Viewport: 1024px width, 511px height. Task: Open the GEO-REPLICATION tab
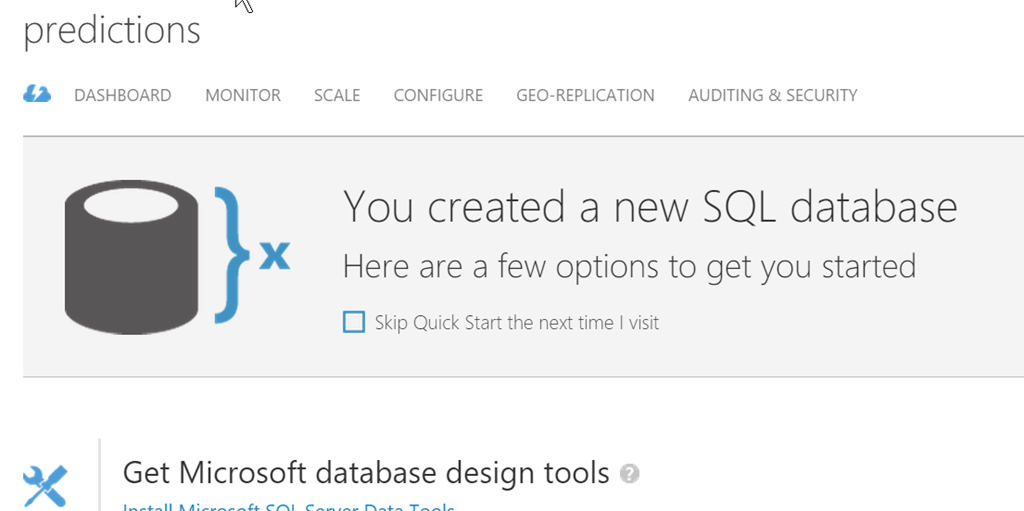585,95
